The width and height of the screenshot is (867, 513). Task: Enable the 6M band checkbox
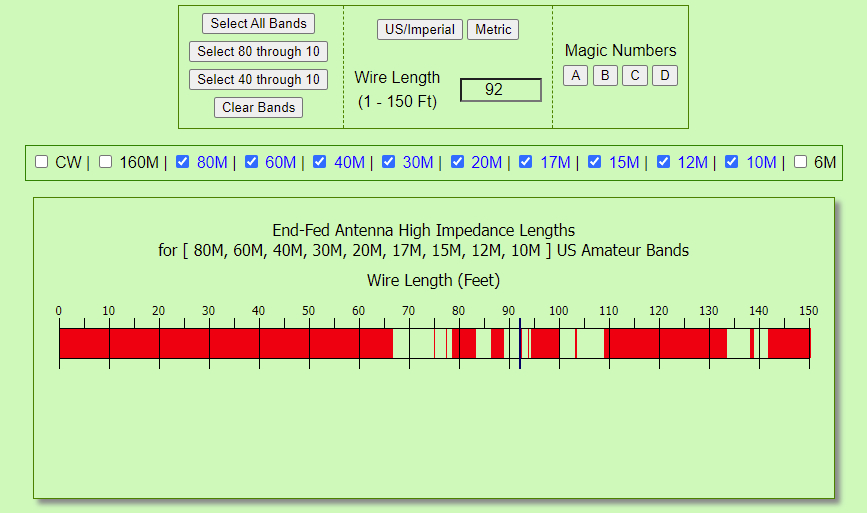[x=800, y=161]
